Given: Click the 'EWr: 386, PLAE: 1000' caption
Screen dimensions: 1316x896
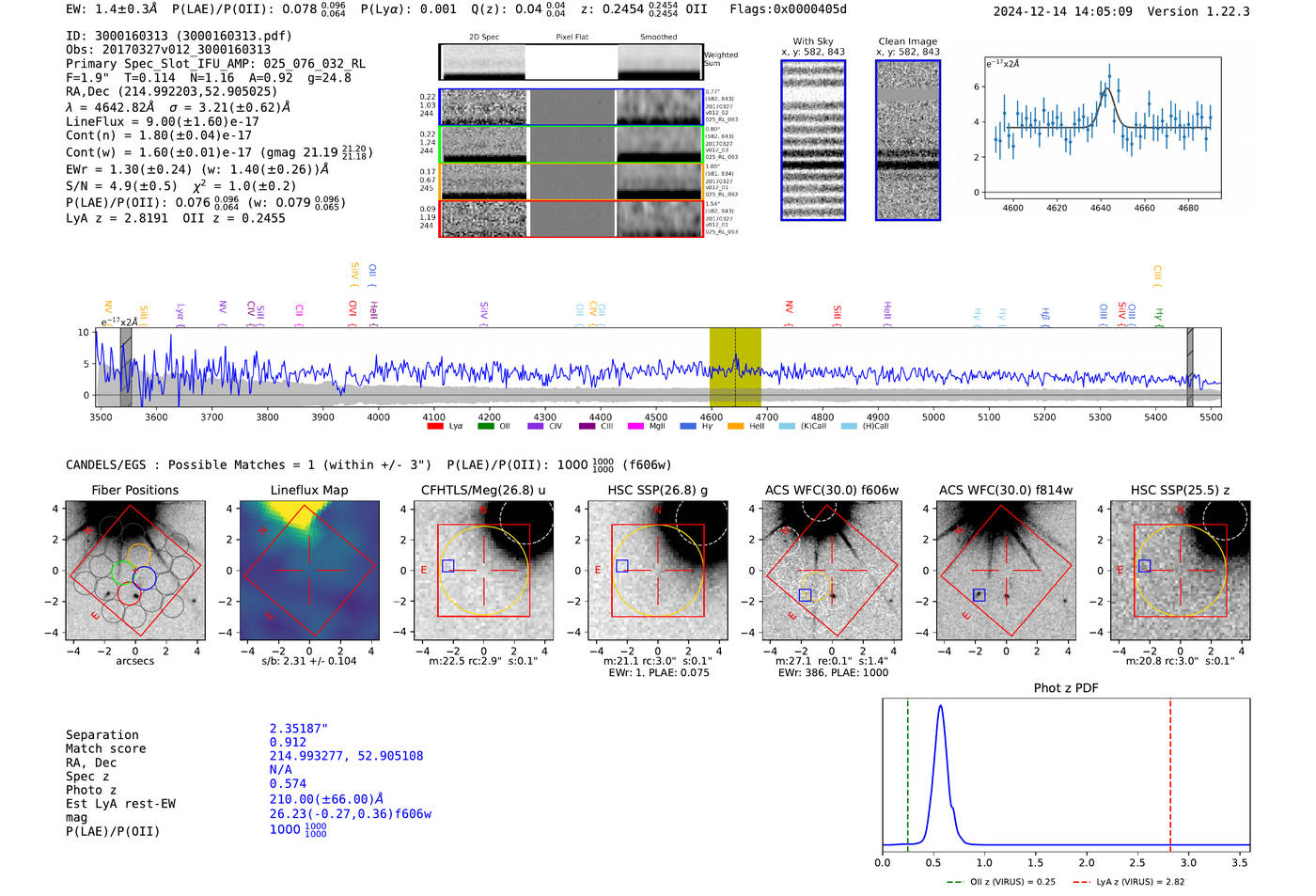Looking at the screenshot, I should click(x=833, y=673).
